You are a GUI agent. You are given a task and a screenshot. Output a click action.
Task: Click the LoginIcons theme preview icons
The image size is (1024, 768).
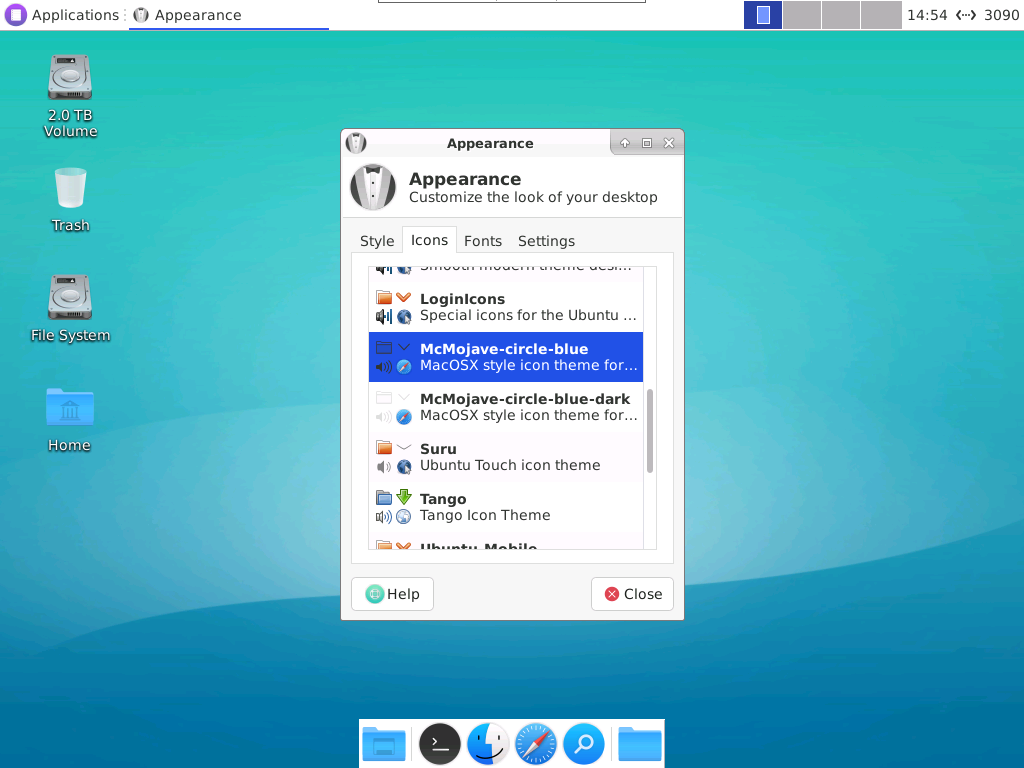coord(394,307)
